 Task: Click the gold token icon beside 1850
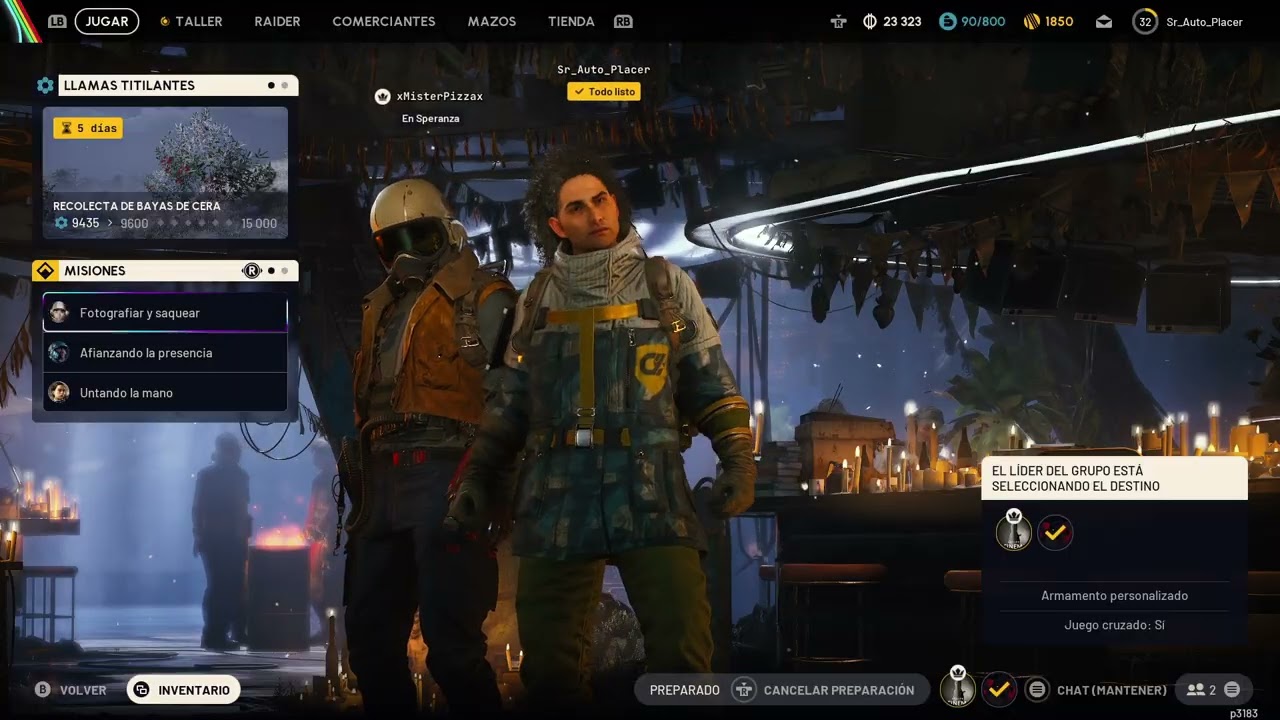coord(1031,21)
